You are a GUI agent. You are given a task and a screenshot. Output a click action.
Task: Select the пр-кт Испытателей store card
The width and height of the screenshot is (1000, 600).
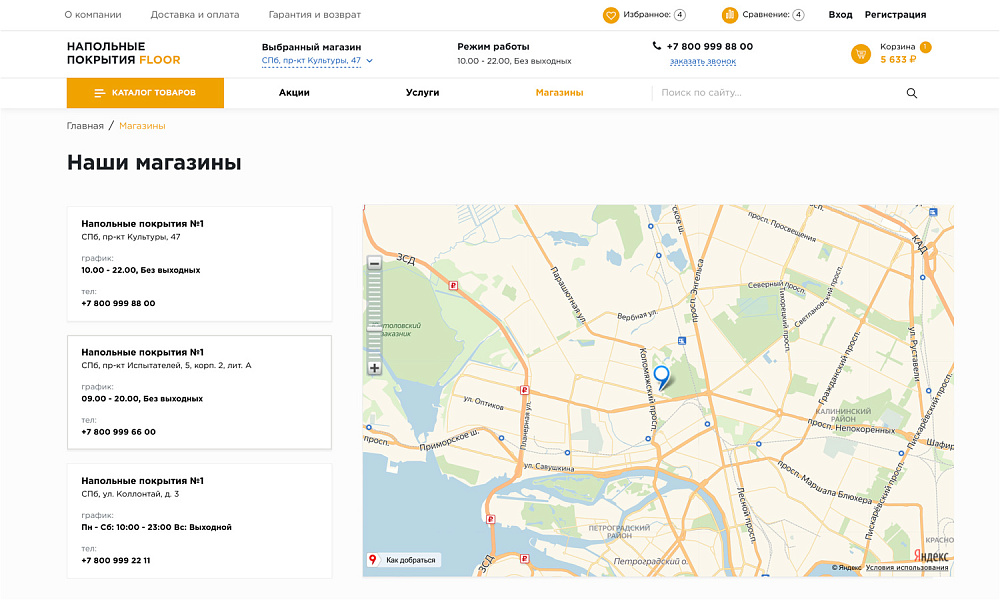(199, 392)
